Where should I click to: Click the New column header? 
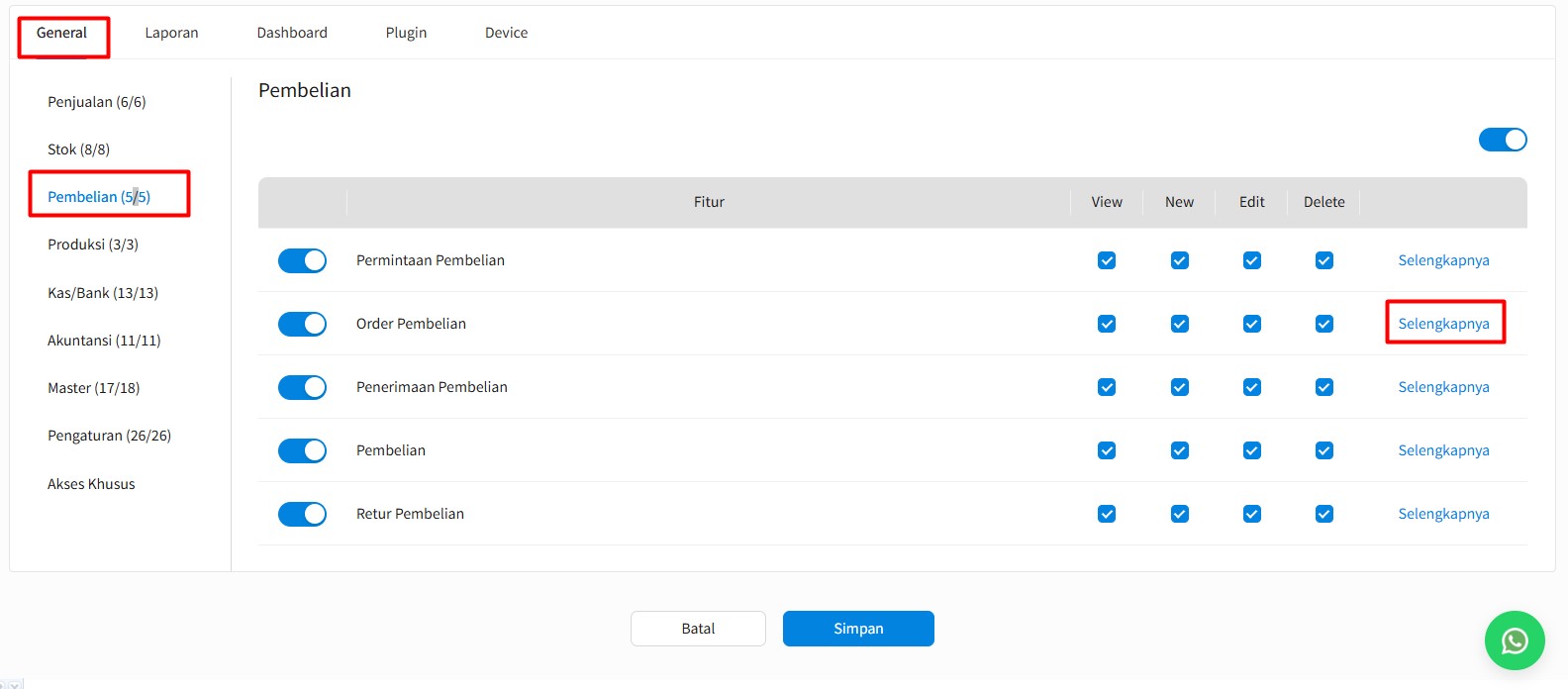(x=1179, y=202)
